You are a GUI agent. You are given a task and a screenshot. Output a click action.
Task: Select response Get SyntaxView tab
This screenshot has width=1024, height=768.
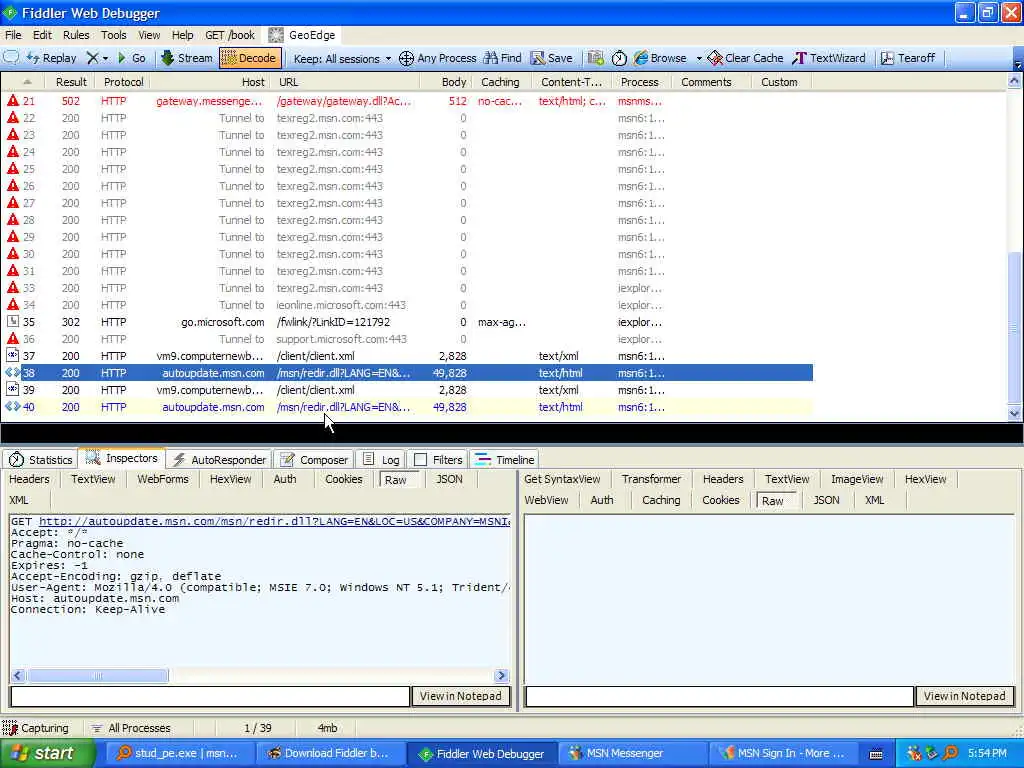[562, 479]
